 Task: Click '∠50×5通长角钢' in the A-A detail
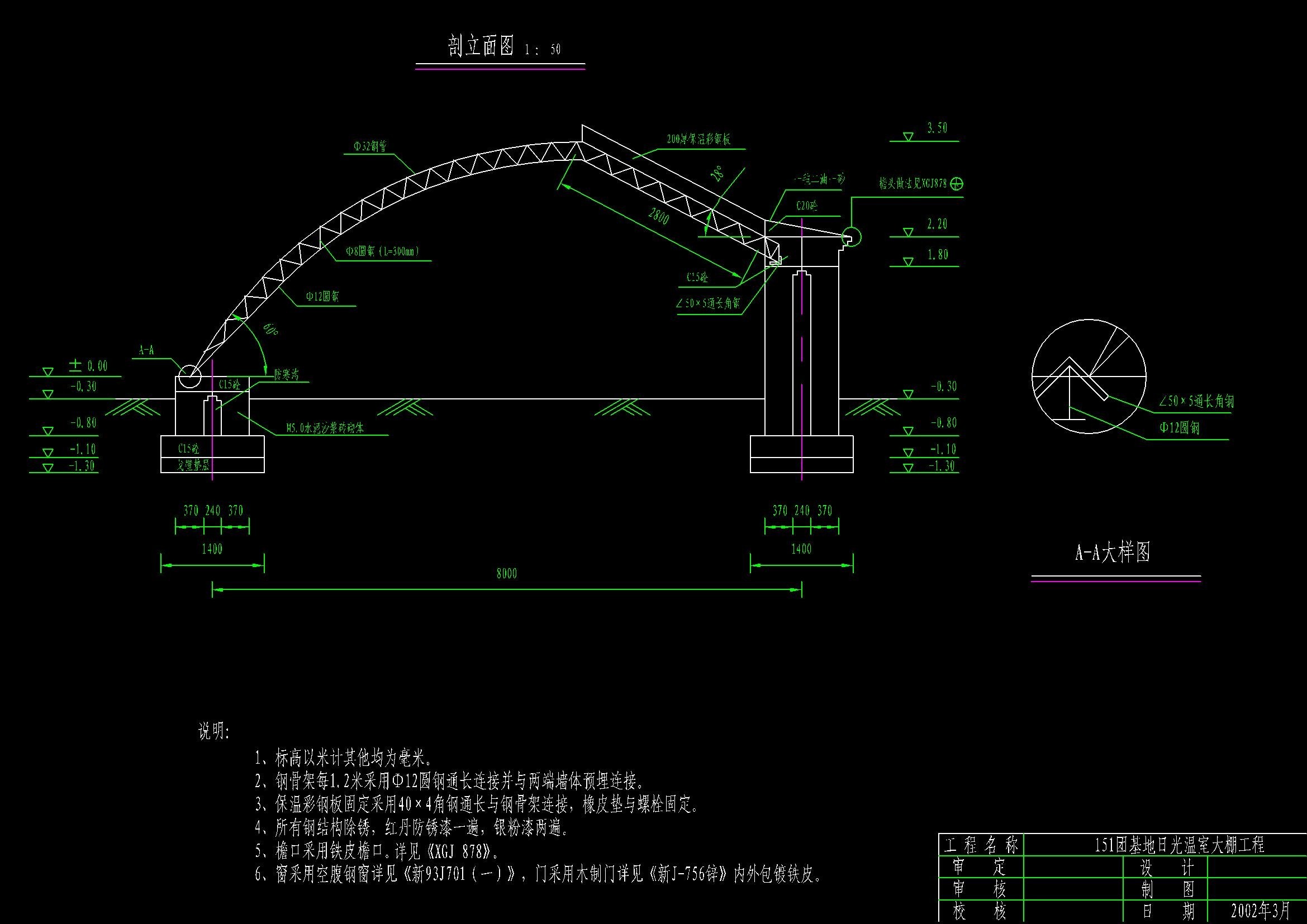(1196, 402)
